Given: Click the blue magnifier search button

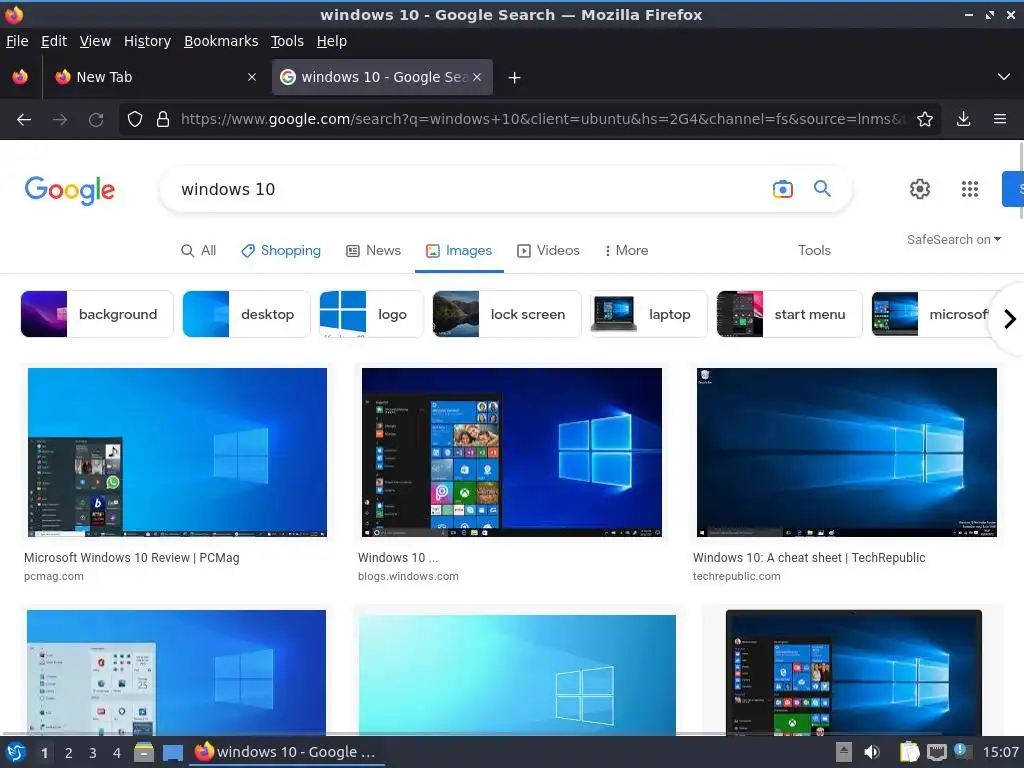Looking at the screenshot, I should [822, 189].
